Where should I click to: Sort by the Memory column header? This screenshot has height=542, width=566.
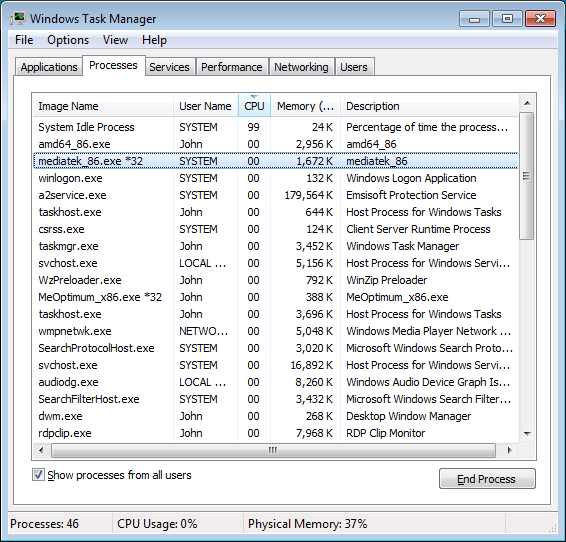pyautogui.click(x=305, y=106)
